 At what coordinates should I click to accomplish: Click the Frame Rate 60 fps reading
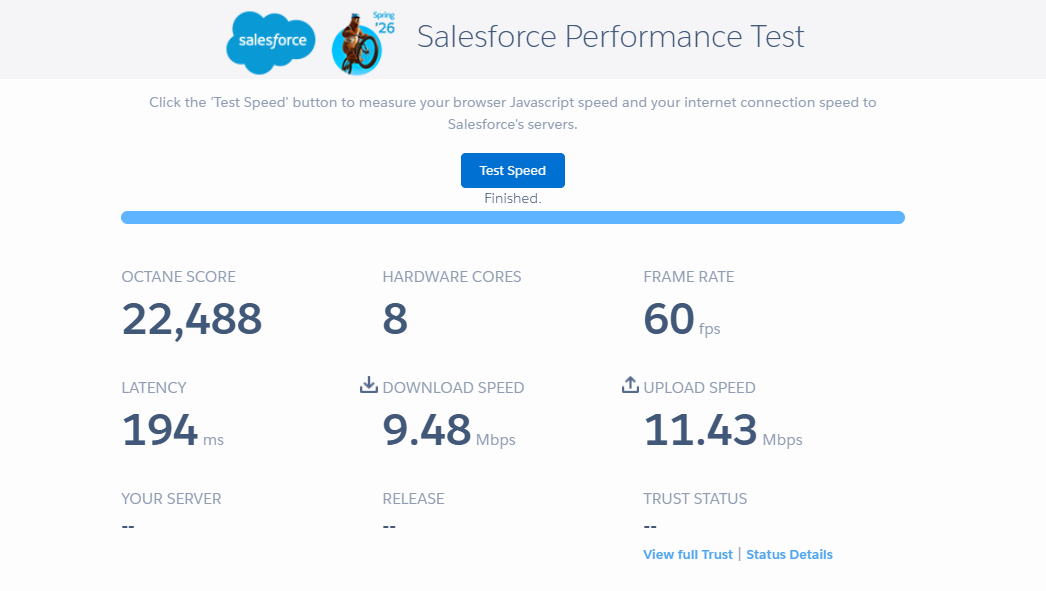(681, 319)
